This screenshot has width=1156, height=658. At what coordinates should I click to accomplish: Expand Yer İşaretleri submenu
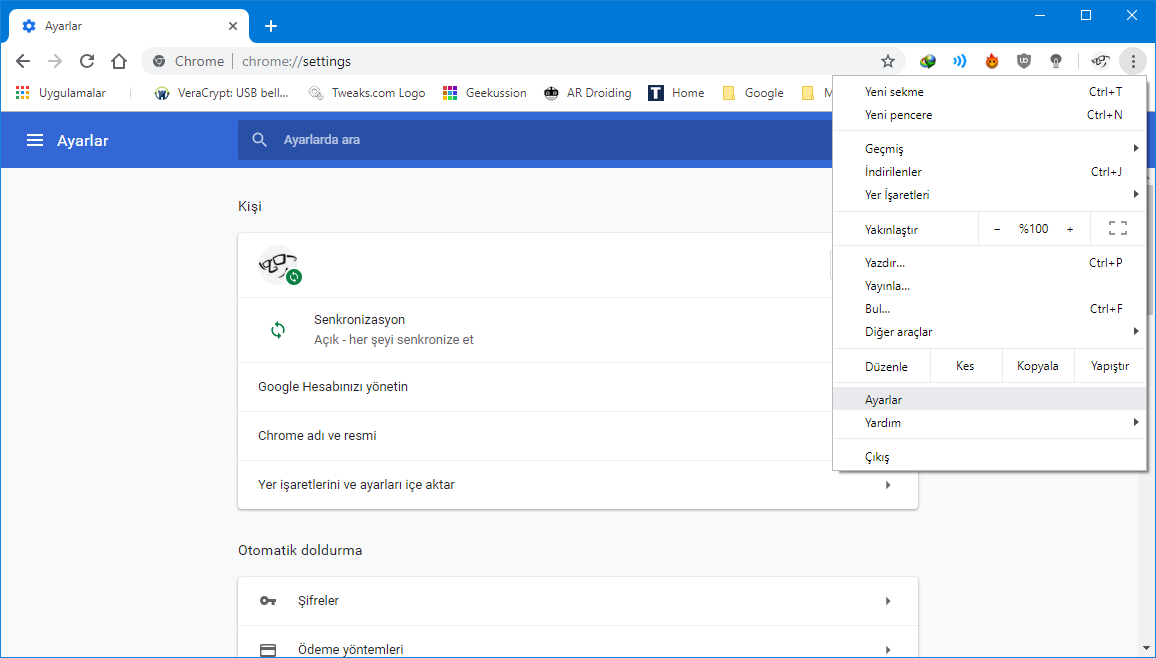click(989, 195)
